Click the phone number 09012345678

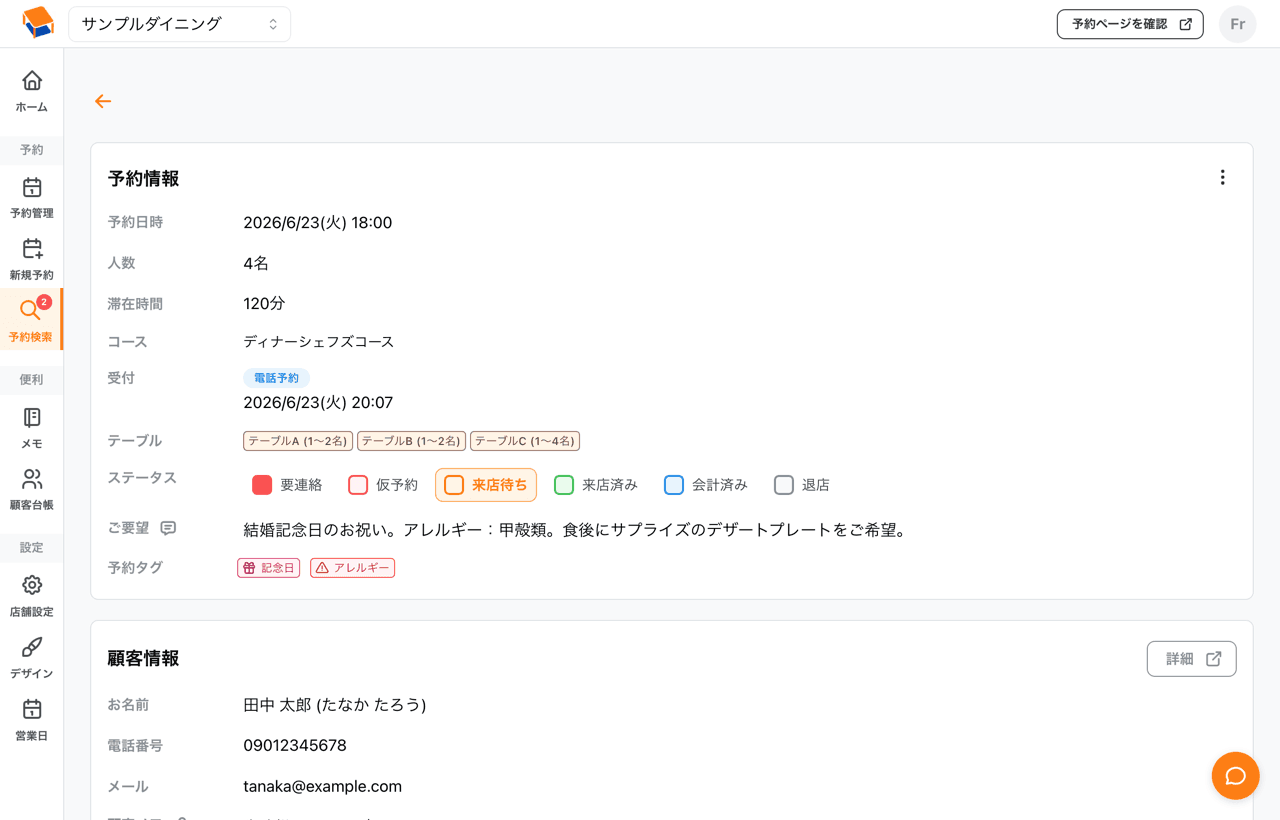[x=295, y=746]
